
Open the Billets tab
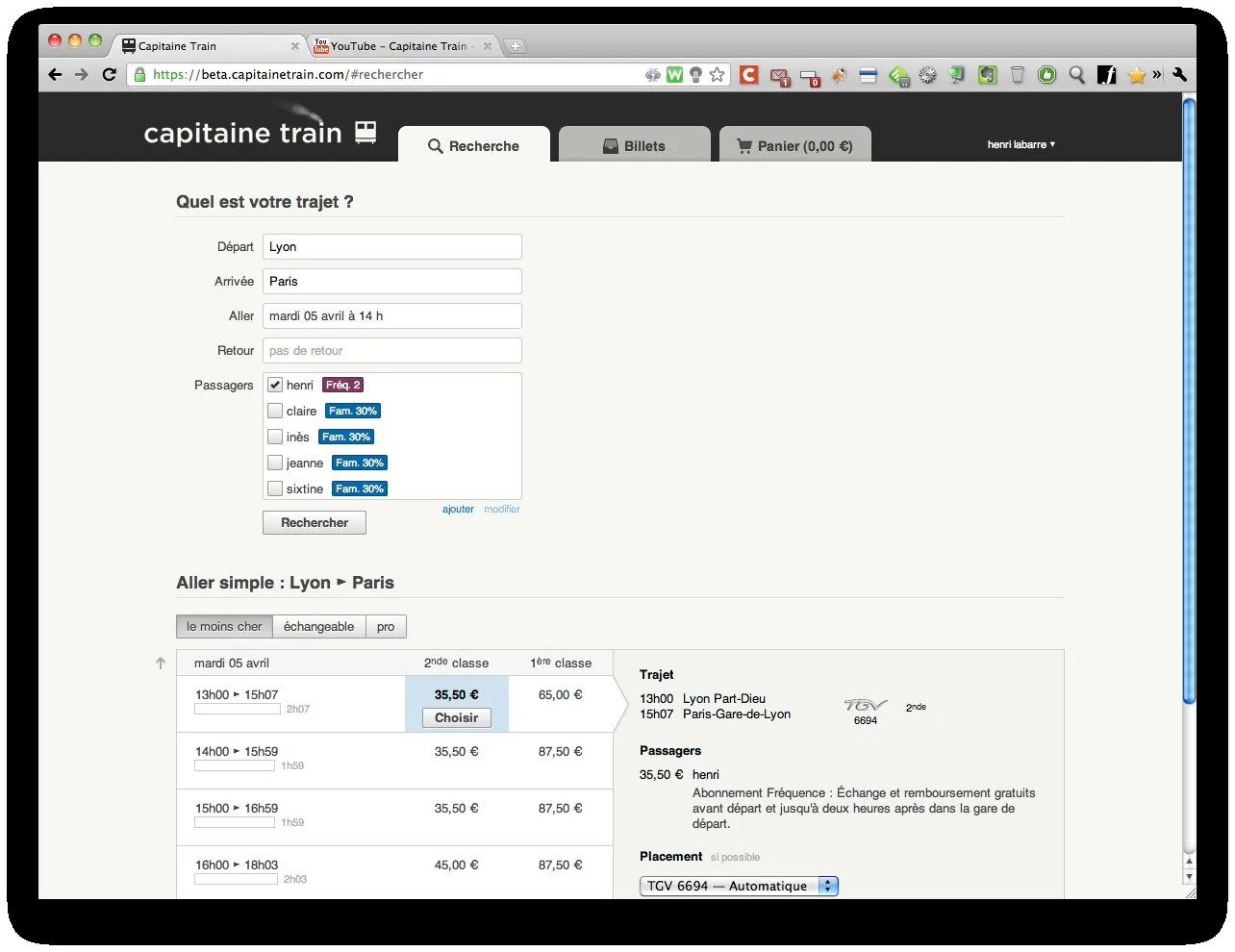click(635, 144)
